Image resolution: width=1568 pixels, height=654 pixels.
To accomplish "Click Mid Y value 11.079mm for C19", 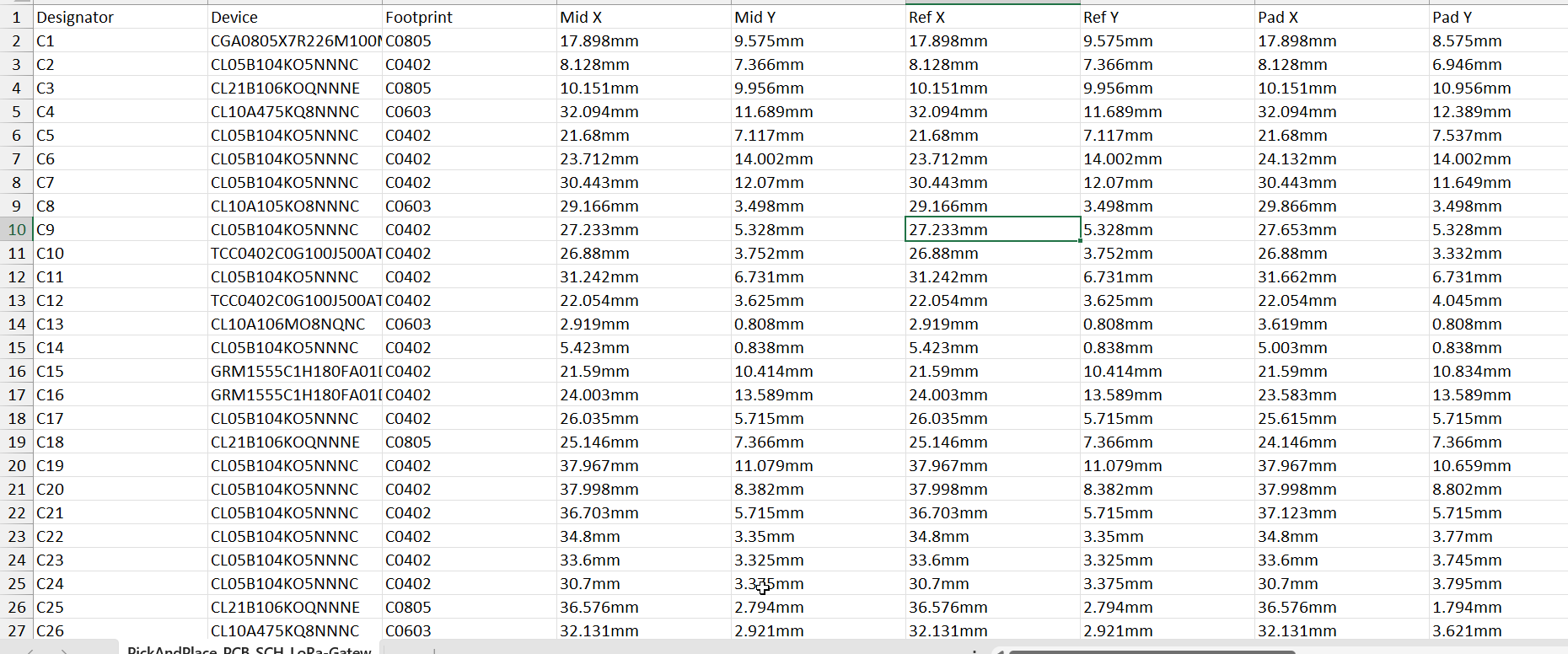I will (818, 465).
